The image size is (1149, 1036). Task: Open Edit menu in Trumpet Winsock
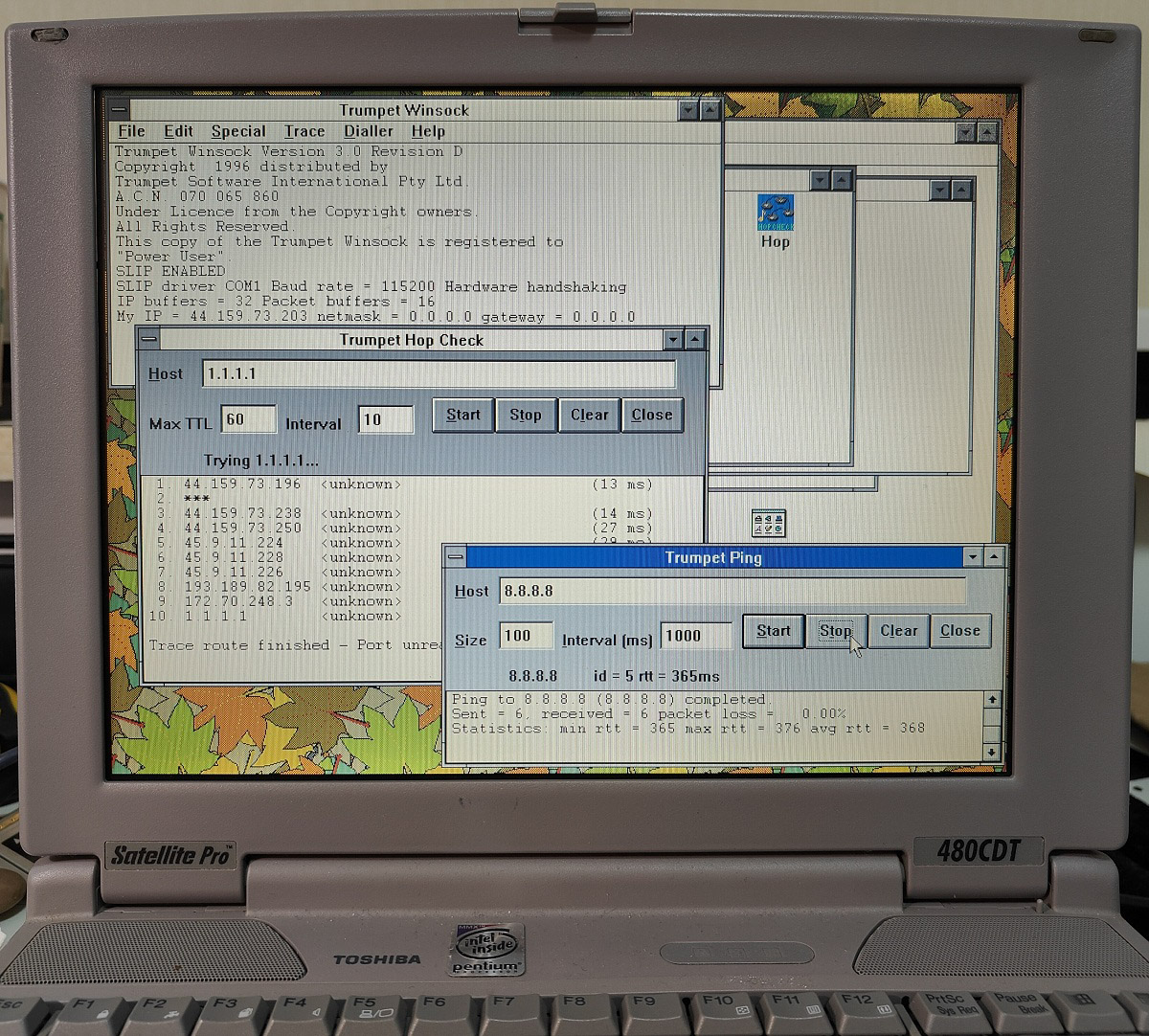tap(178, 131)
